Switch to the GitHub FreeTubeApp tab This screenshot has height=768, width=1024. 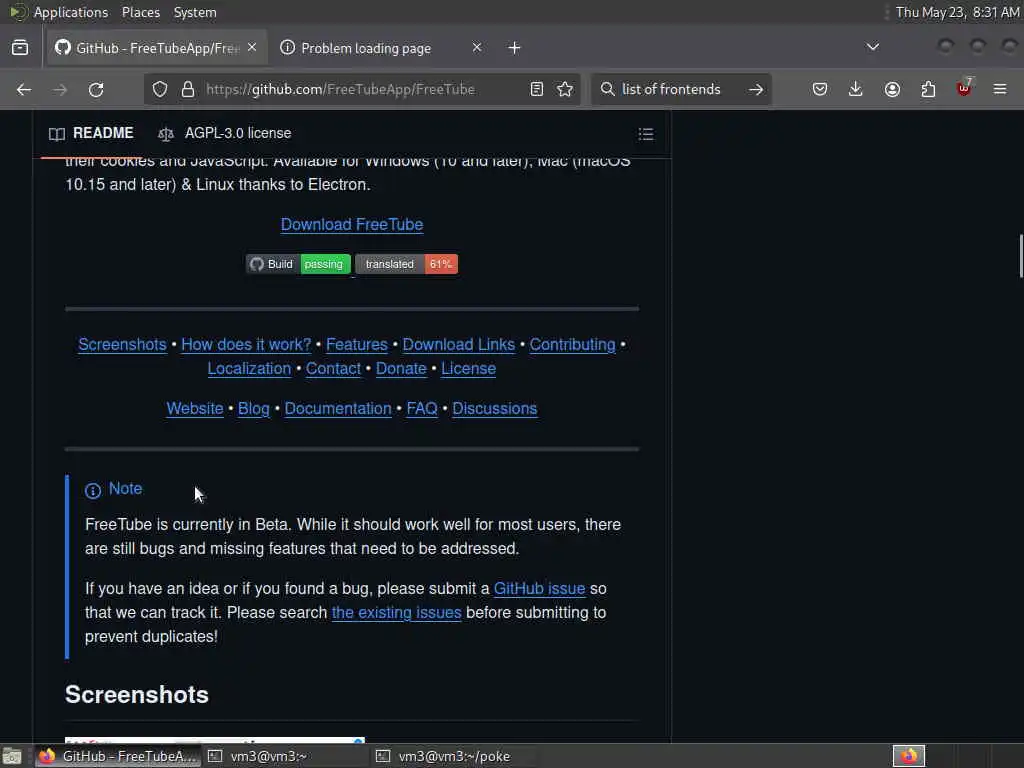coord(157,48)
